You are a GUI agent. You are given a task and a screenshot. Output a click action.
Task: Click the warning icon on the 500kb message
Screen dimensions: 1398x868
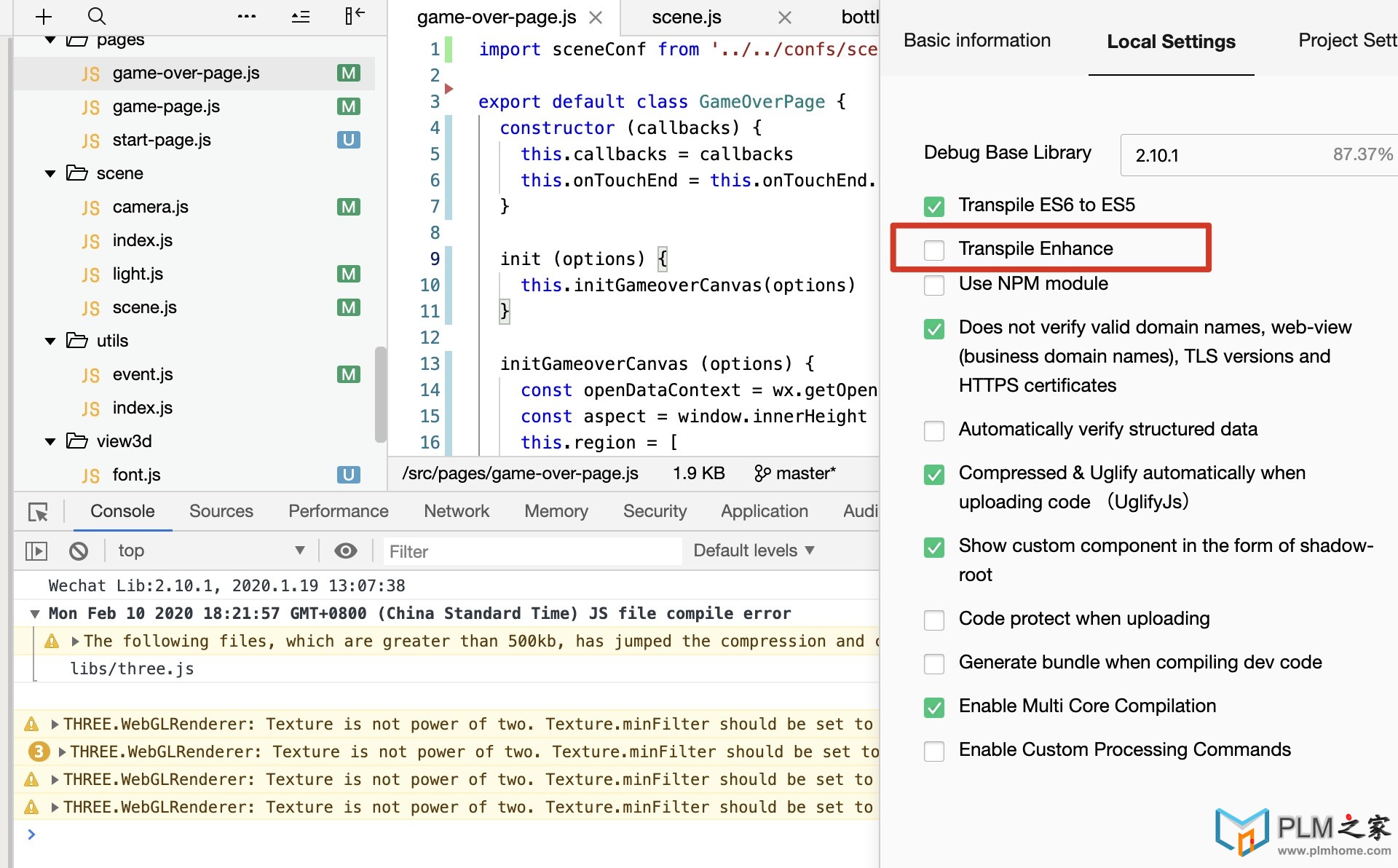(x=52, y=642)
